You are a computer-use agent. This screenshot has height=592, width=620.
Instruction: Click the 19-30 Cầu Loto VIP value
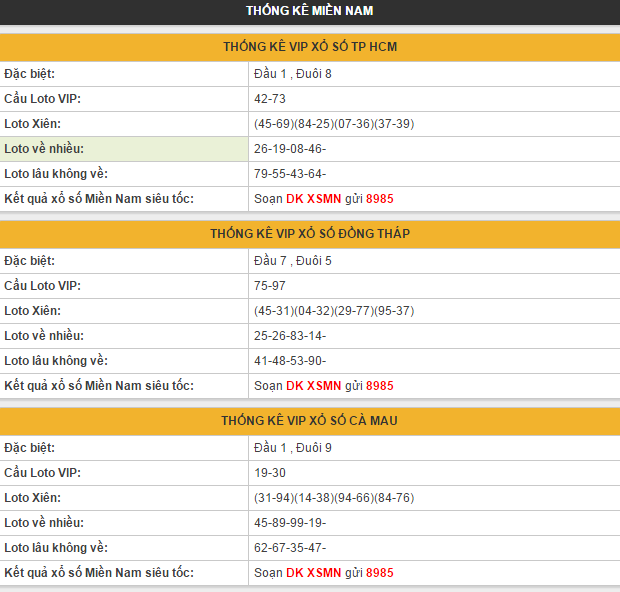click(270, 473)
